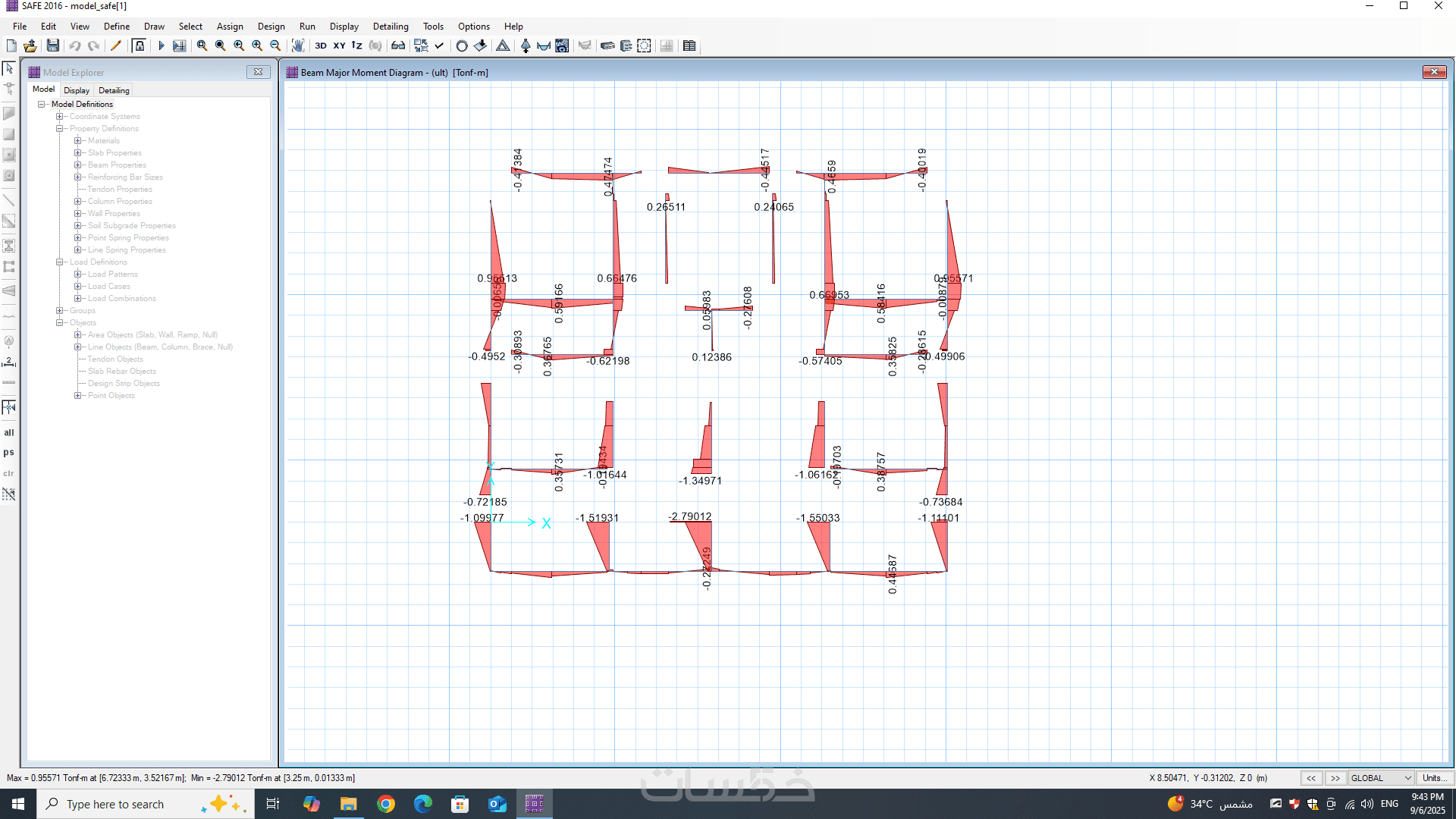This screenshot has height=819, width=1456.
Task: Close the Model Explorer panel
Action: pos(258,72)
